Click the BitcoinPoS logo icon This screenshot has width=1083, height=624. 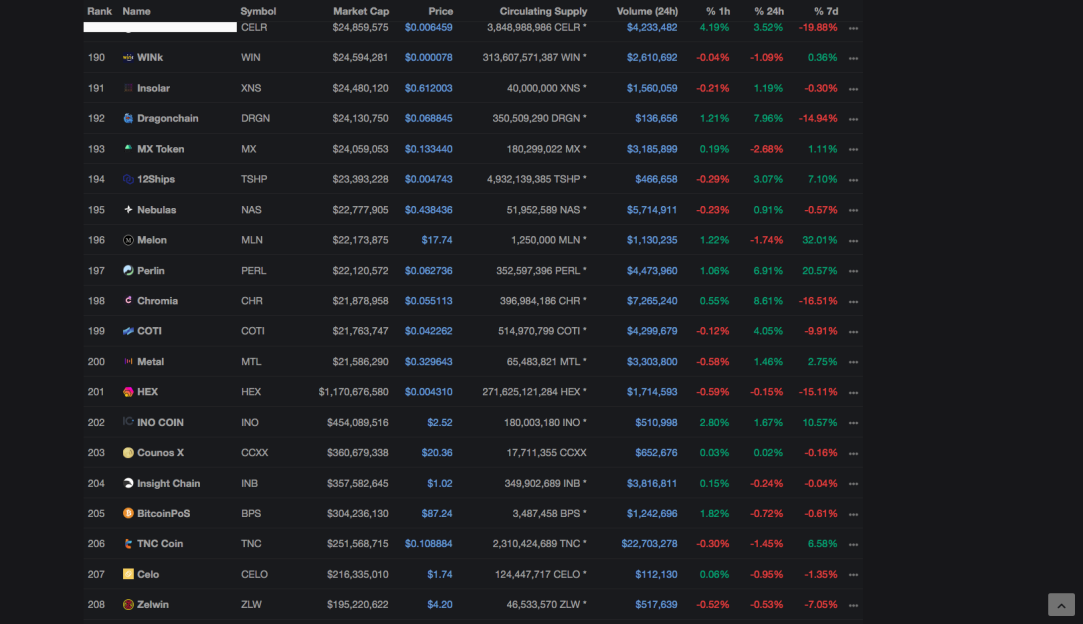click(x=128, y=513)
